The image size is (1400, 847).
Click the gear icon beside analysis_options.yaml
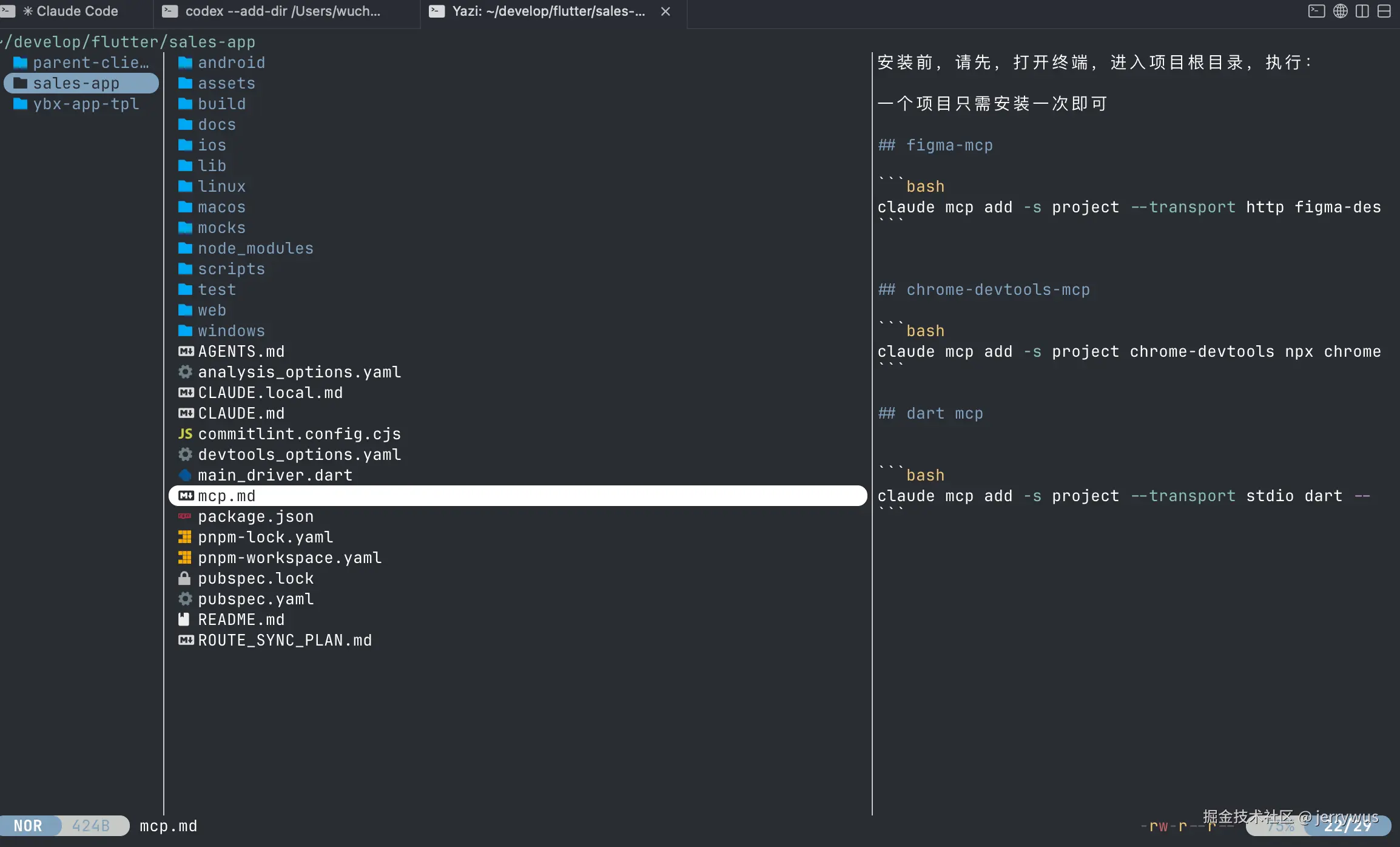pyautogui.click(x=185, y=372)
